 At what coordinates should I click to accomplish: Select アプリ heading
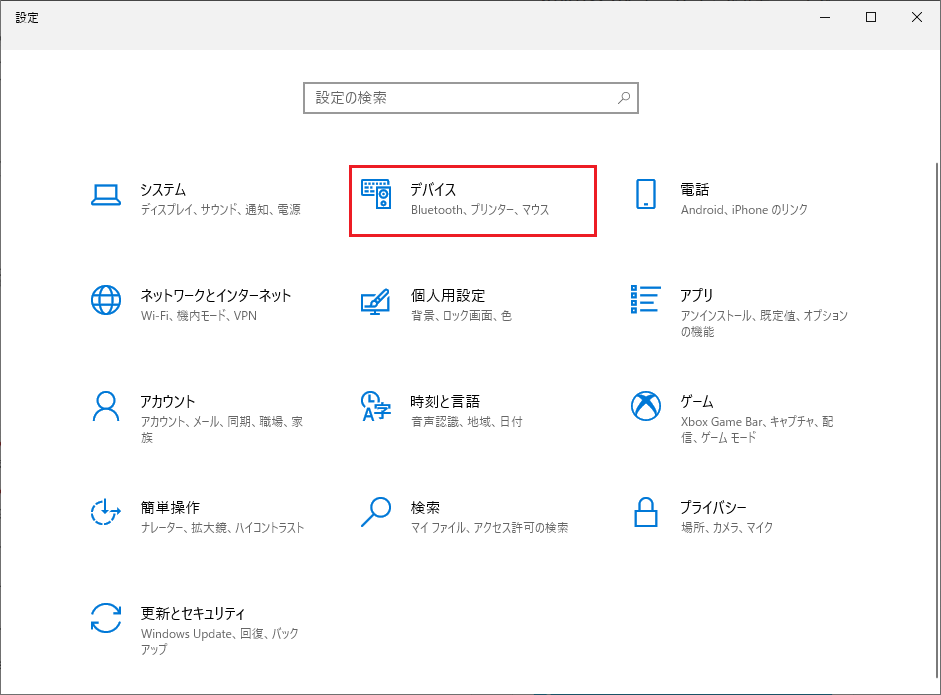pos(696,295)
